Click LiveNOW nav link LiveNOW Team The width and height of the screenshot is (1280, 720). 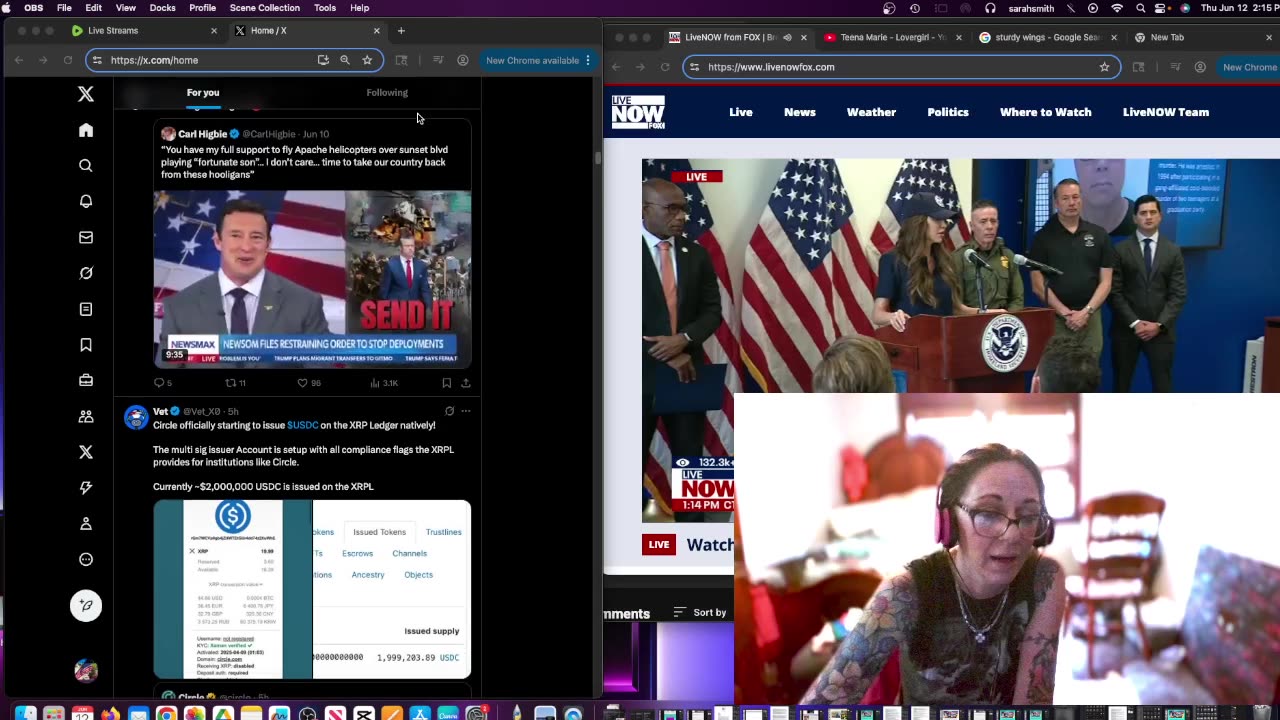click(1166, 112)
